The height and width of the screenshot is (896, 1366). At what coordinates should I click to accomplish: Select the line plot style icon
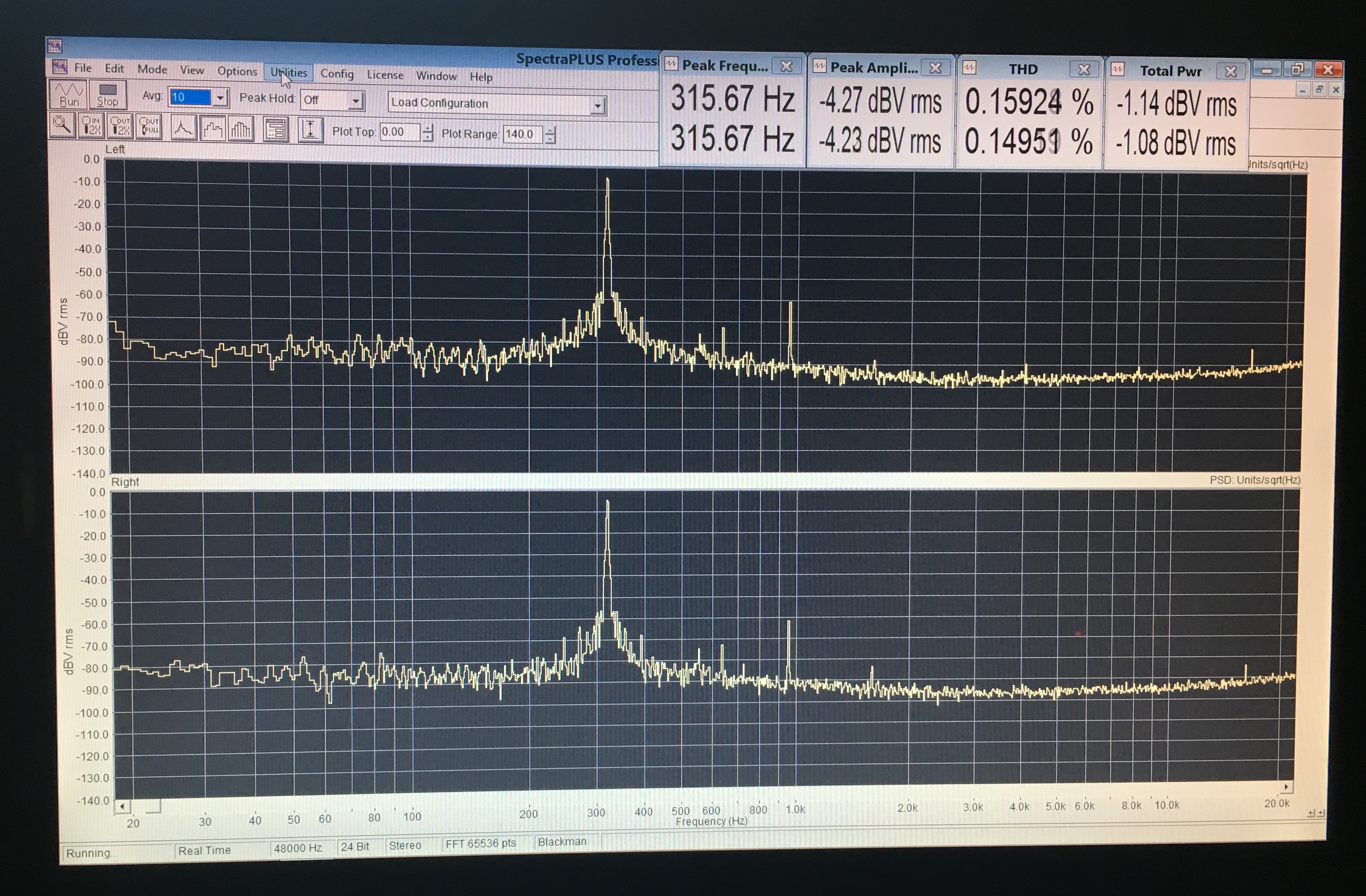click(x=184, y=128)
